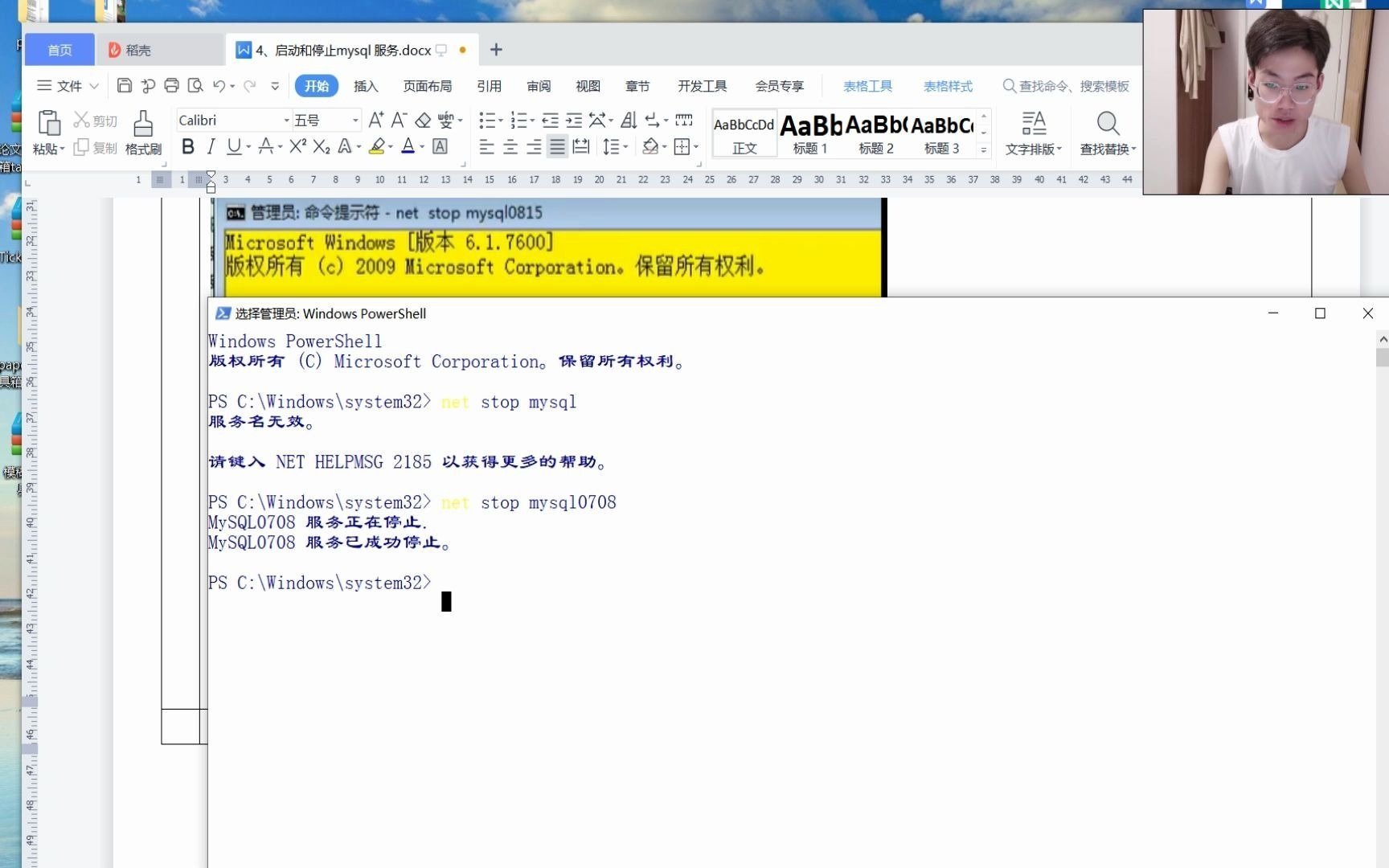This screenshot has height=868, width=1389.
Task: Expand the bullet list dropdown
Action: pyautogui.click(x=501, y=121)
